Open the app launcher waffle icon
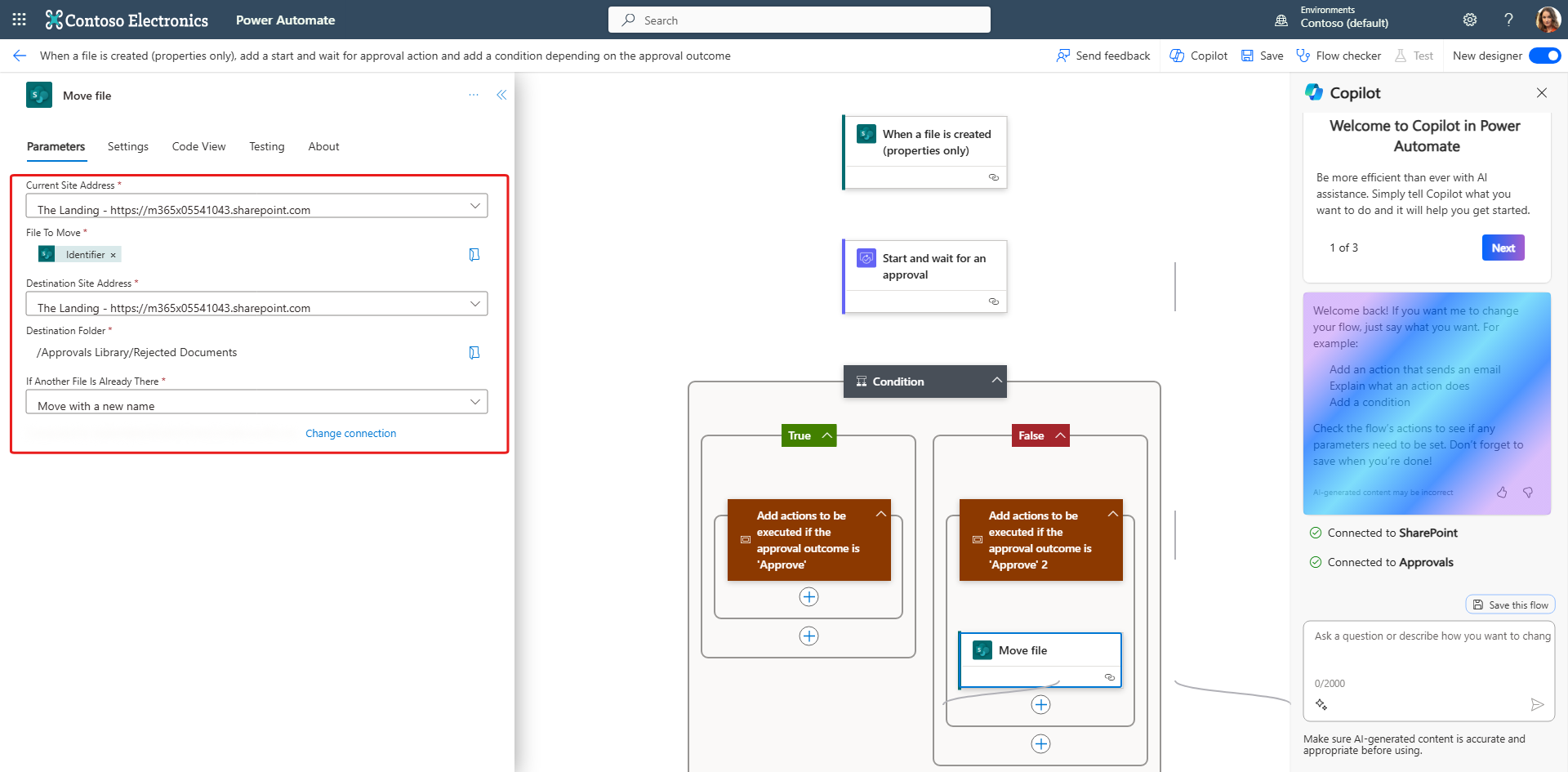Image resolution: width=1568 pixels, height=772 pixels. click(x=20, y=20)
